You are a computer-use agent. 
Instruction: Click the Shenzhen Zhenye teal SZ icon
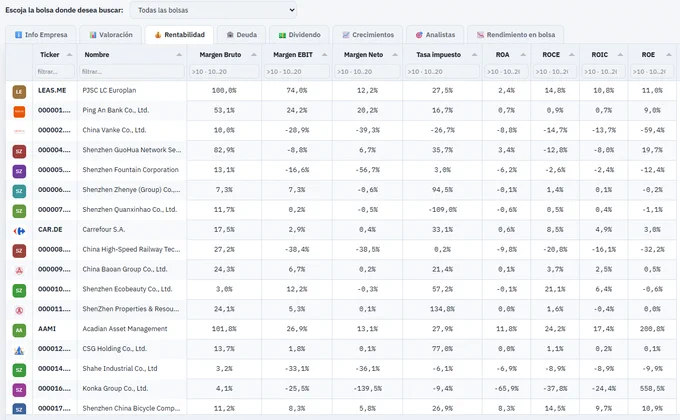(19, 191)
